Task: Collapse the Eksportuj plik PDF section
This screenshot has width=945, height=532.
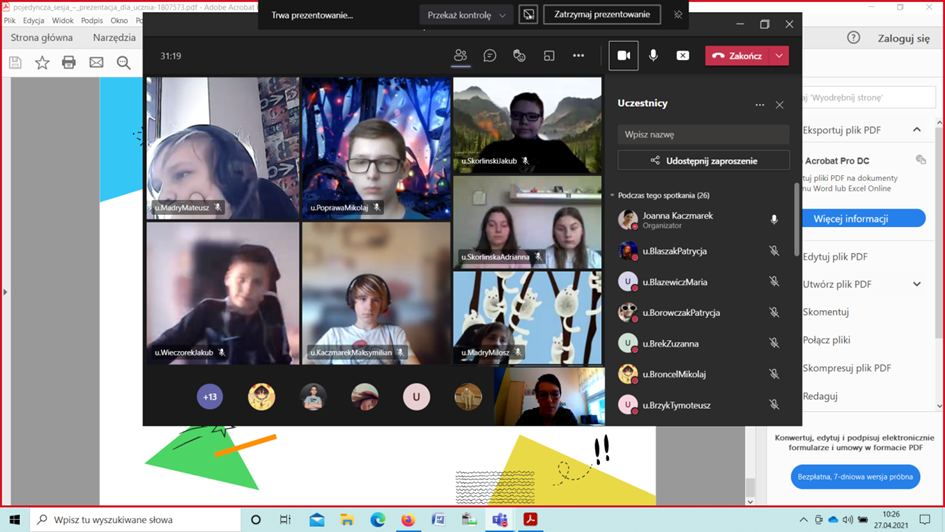Action: pos(917,130)
